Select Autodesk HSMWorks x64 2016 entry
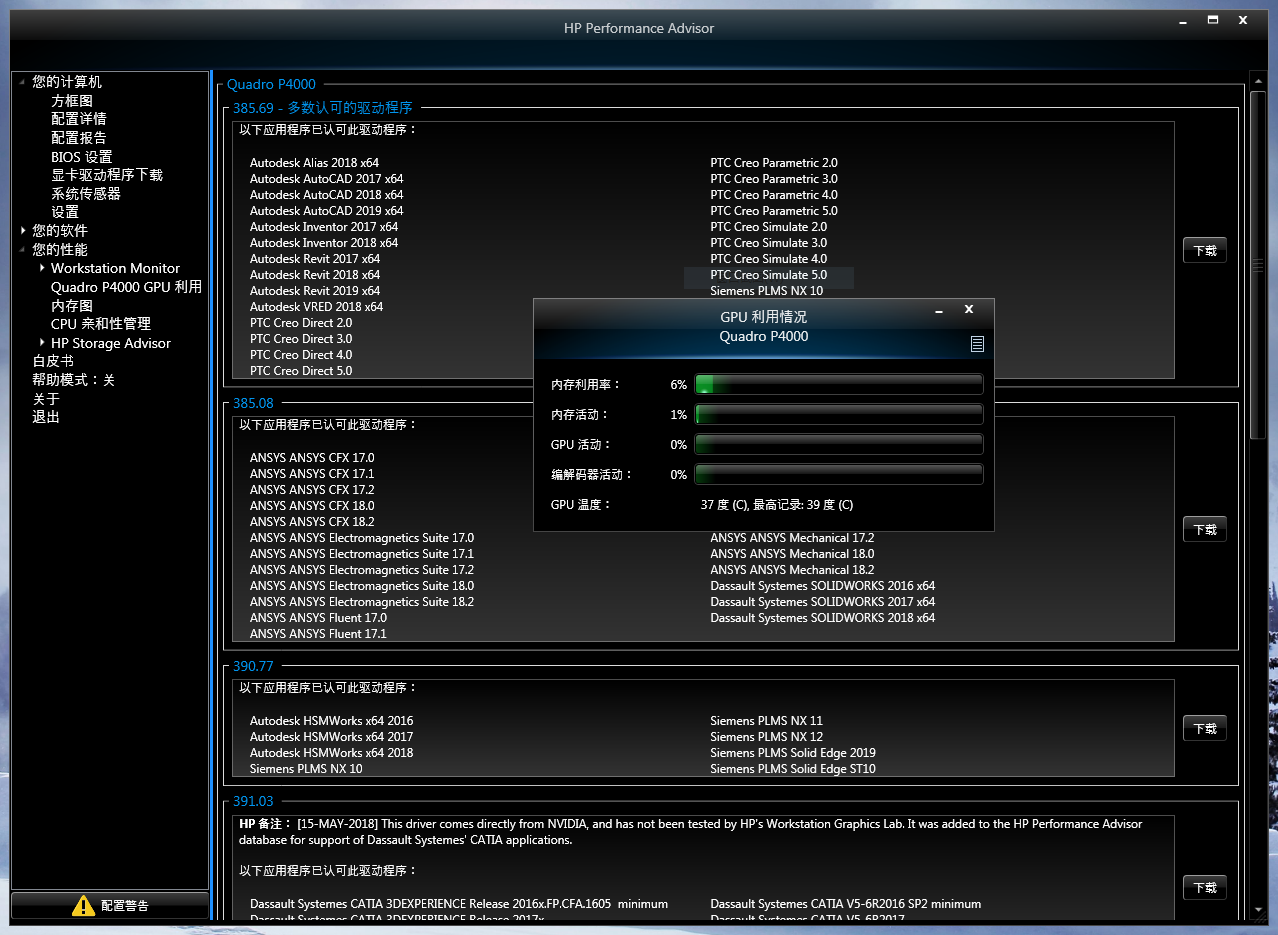Viewport: 1278px width, 935px height. [x=331, y=721]
